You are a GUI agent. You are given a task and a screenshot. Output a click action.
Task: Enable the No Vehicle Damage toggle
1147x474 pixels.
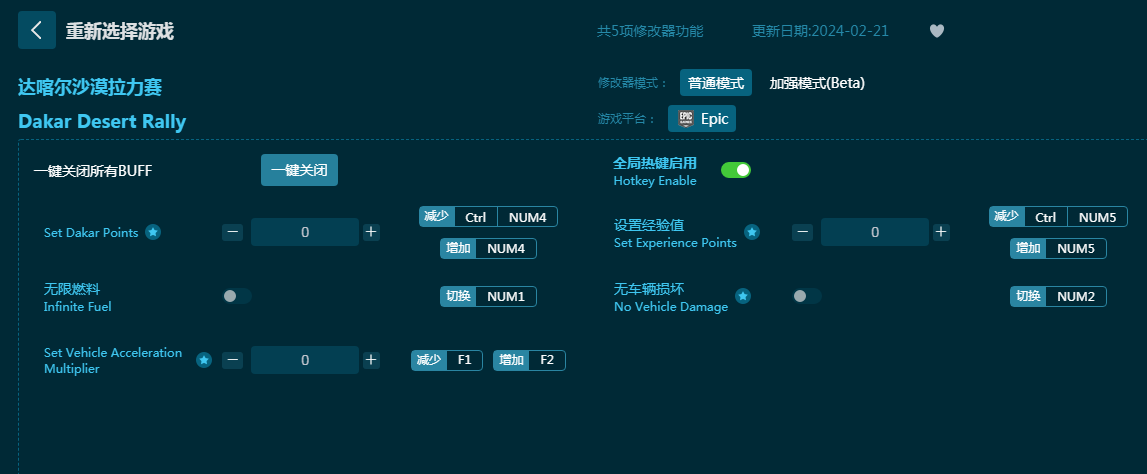pos(807,296)
